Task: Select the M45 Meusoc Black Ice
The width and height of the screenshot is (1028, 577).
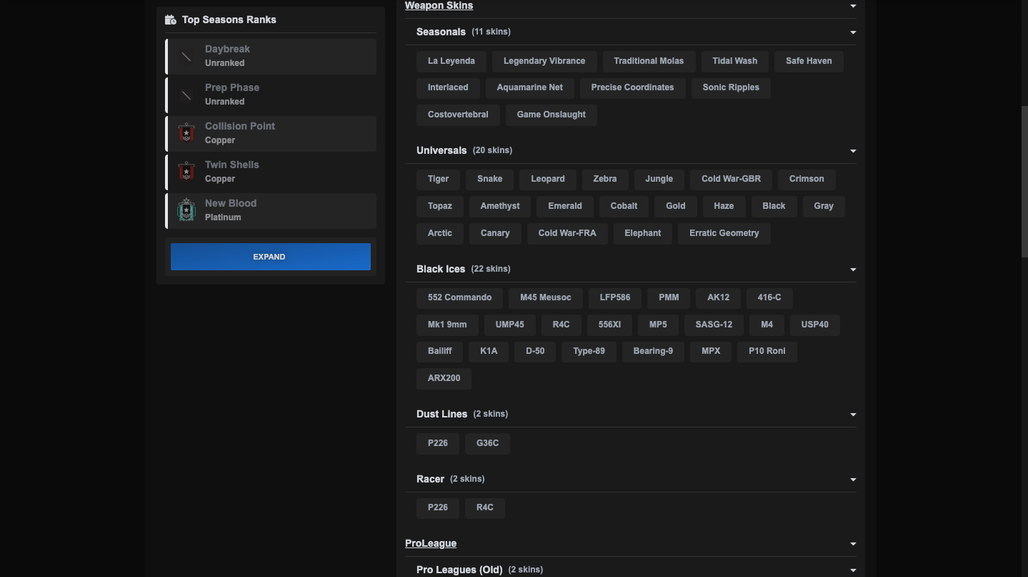Action: [545, 298]
